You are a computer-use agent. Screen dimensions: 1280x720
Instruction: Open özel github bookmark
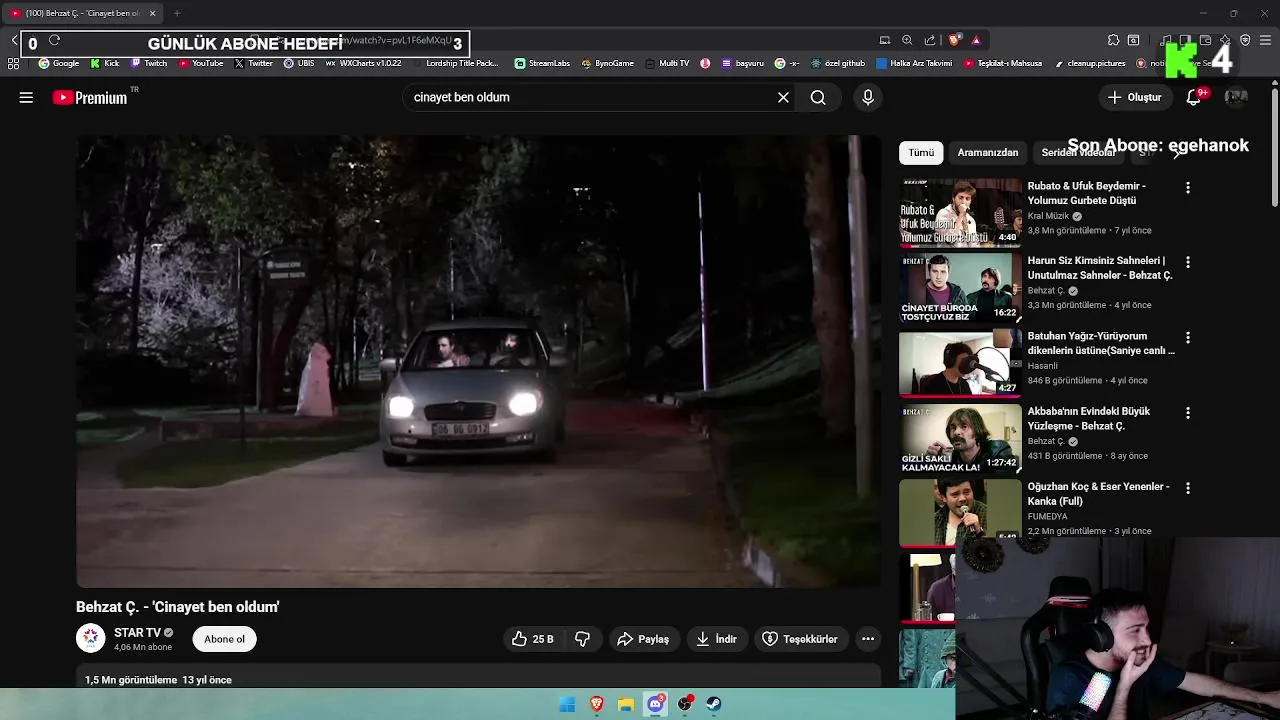click(x=838, y=63)
